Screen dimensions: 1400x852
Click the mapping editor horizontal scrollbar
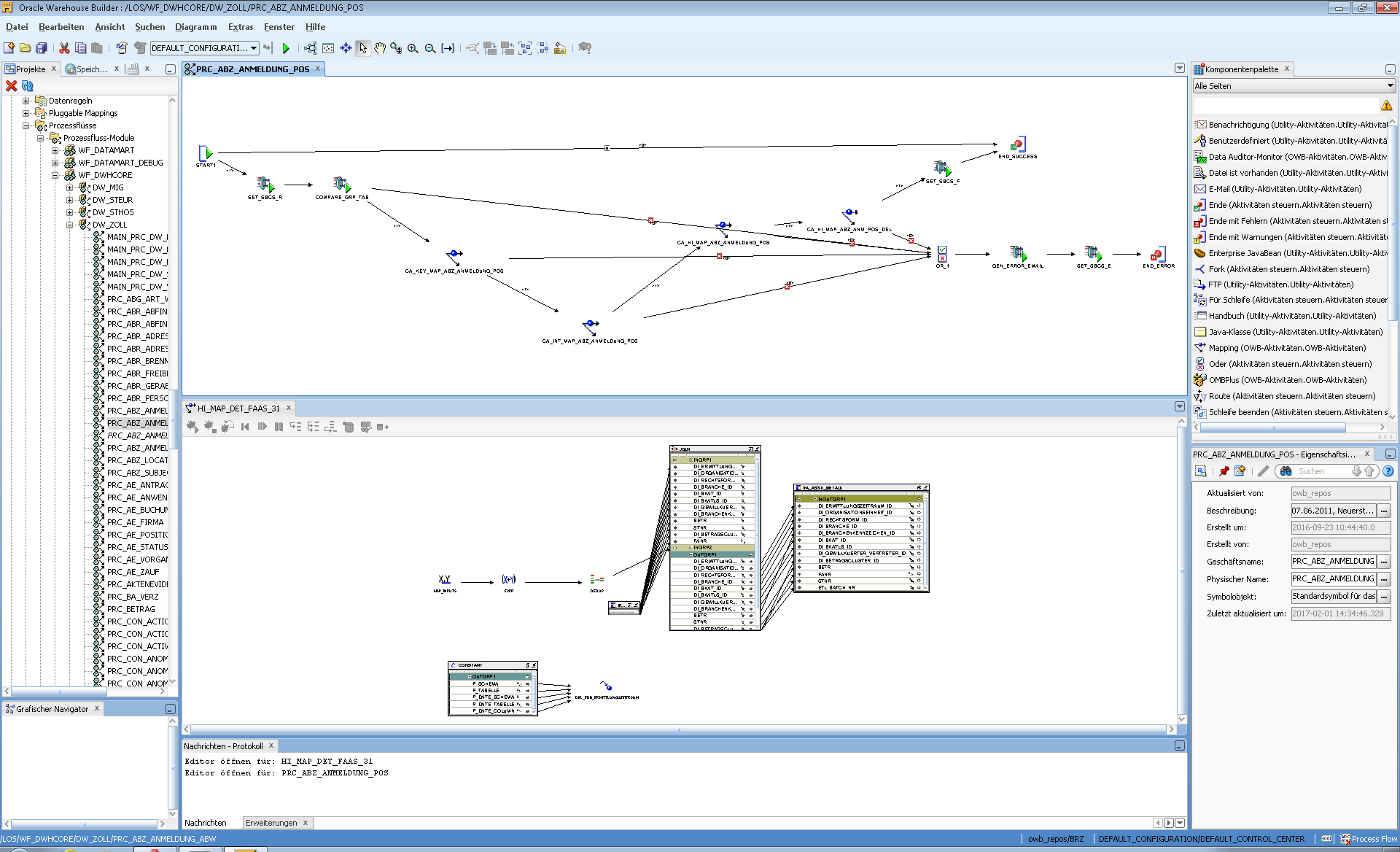(678, 729)
